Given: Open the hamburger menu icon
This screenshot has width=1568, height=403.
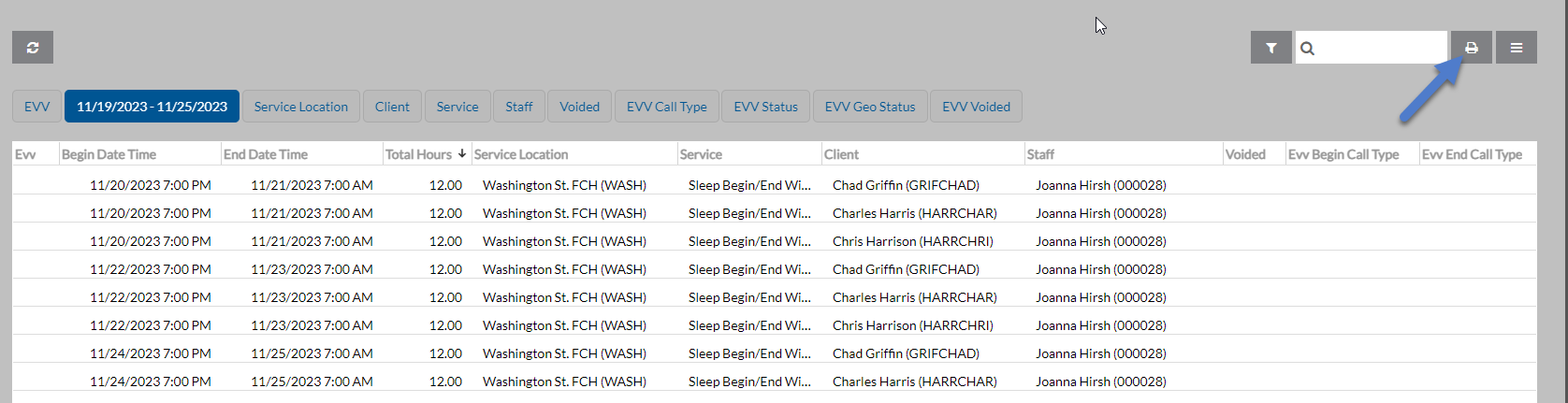Looking at the screenshot, I should point(1516,48).
